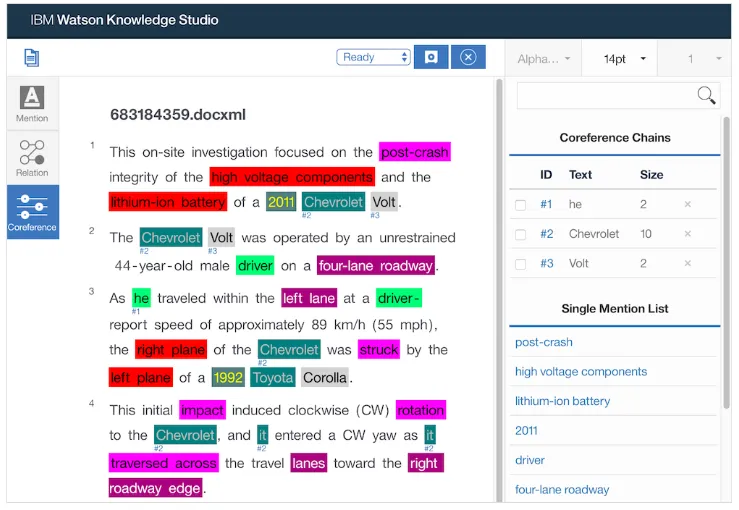
Task: Select the 'four-lane roadway' highlighted mention
Action: coord(376,266)
